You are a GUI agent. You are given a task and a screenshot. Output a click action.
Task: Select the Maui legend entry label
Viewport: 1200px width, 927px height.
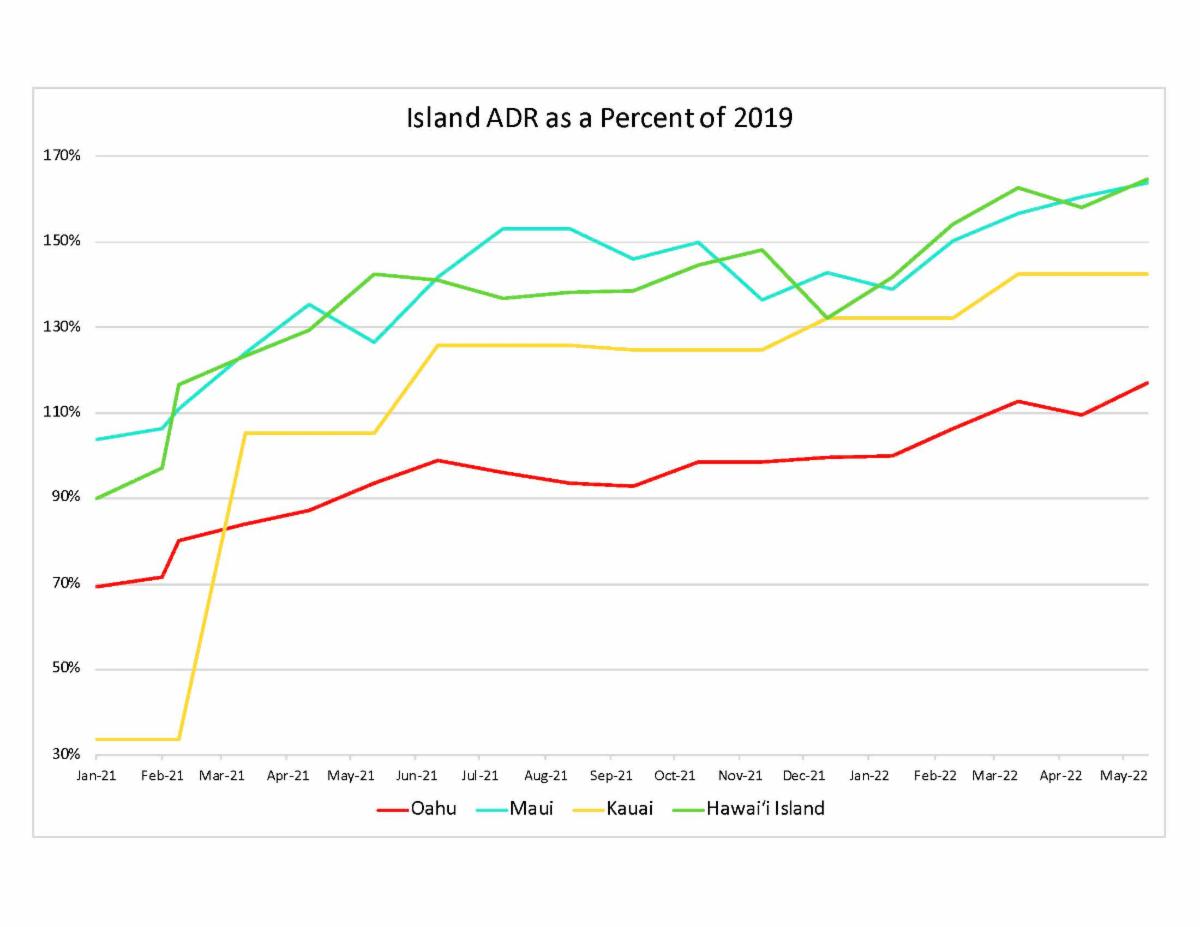pyautogui.click(x=531, y=809)
